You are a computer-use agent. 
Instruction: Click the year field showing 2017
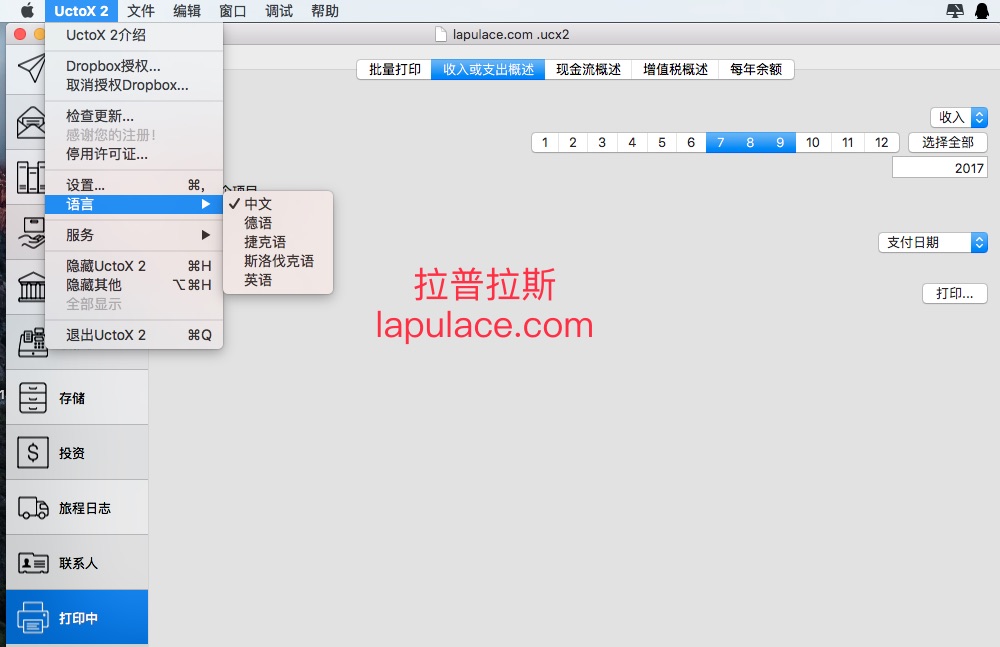[x=939, y=168]
